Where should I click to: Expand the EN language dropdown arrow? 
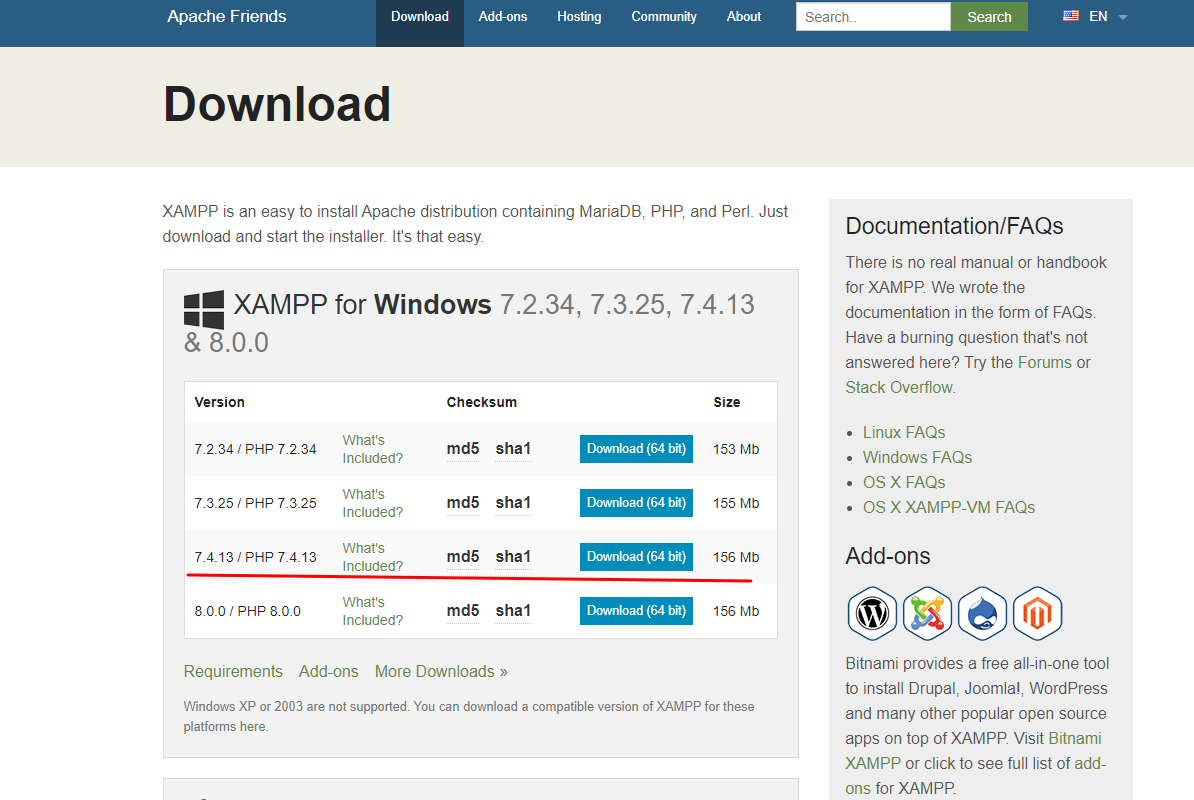[x=1122, y=17]
